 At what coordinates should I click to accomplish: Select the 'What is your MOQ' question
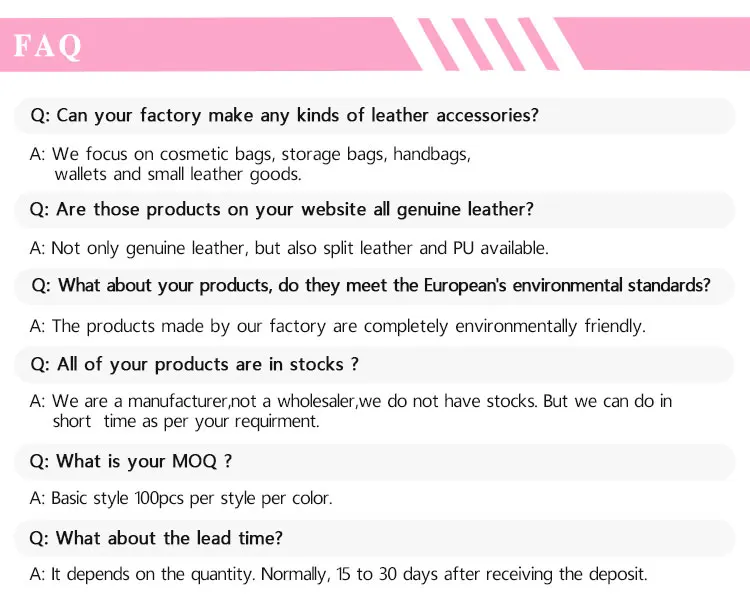point(375,462)
